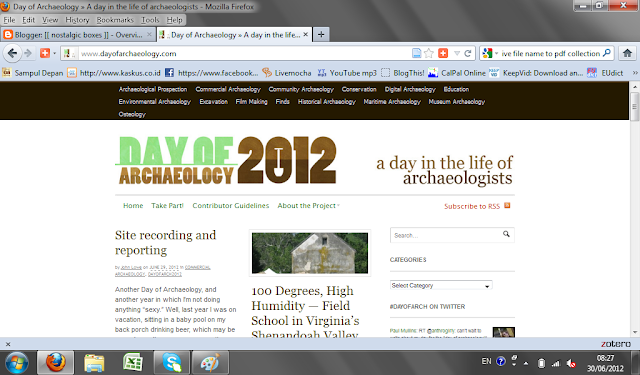
Task: Go to Firefox Home page icon
Action: tap(627, 53)
